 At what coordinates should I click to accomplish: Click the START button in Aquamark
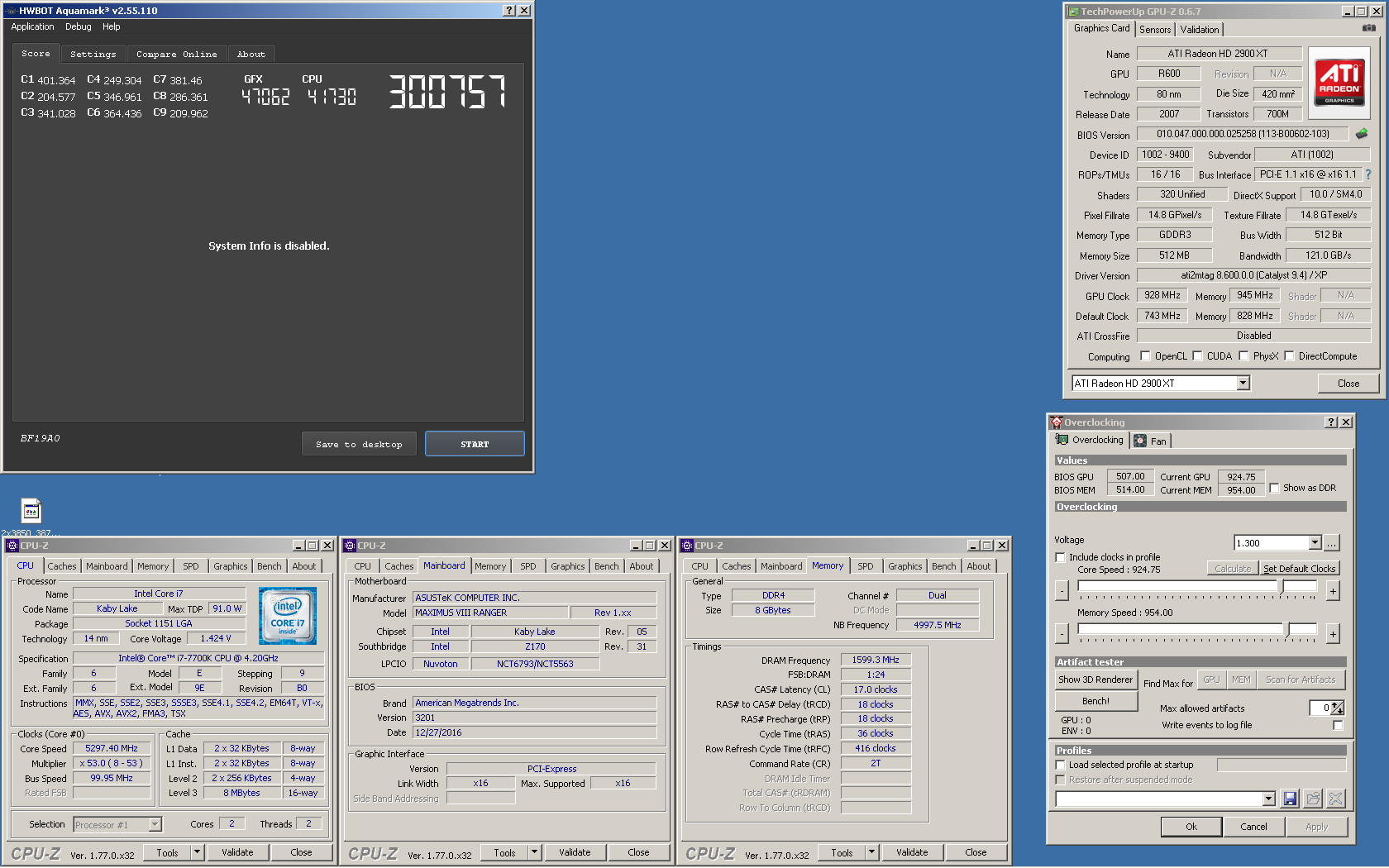point(475,444)
